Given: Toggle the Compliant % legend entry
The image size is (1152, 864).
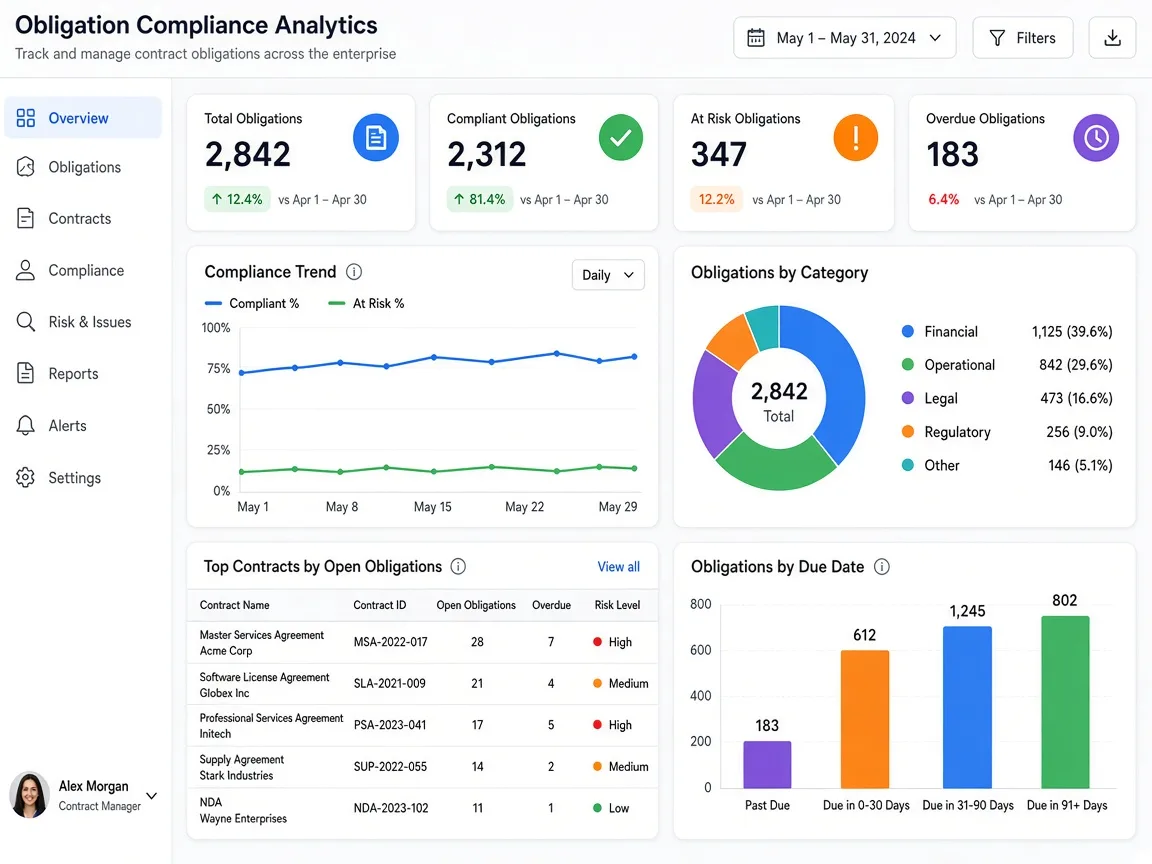Looking at the screenshot, I should click(252, 303).
